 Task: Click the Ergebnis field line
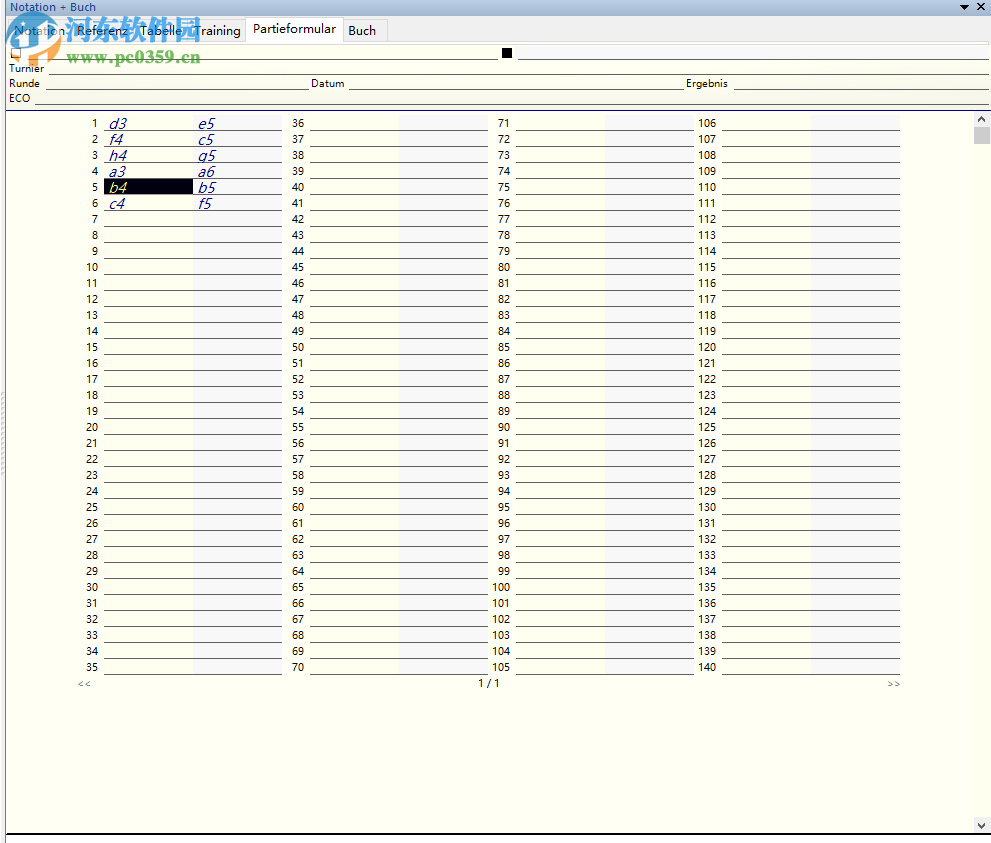[x=860, y=84]
